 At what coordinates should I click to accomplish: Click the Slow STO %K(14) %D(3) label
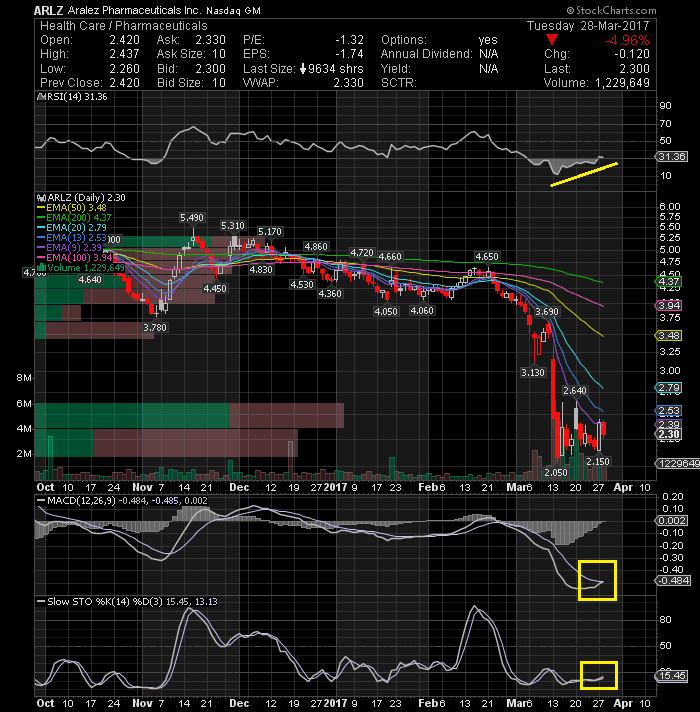105,602
